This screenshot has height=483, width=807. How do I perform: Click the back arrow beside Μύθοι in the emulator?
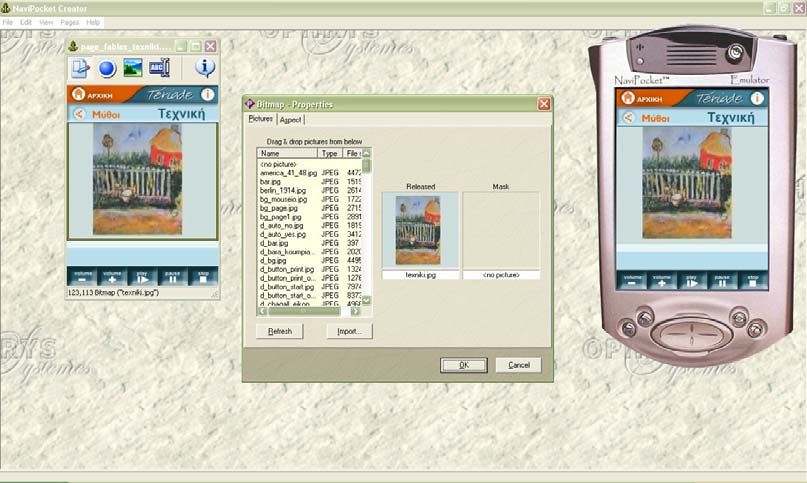(x=628, y=117)
